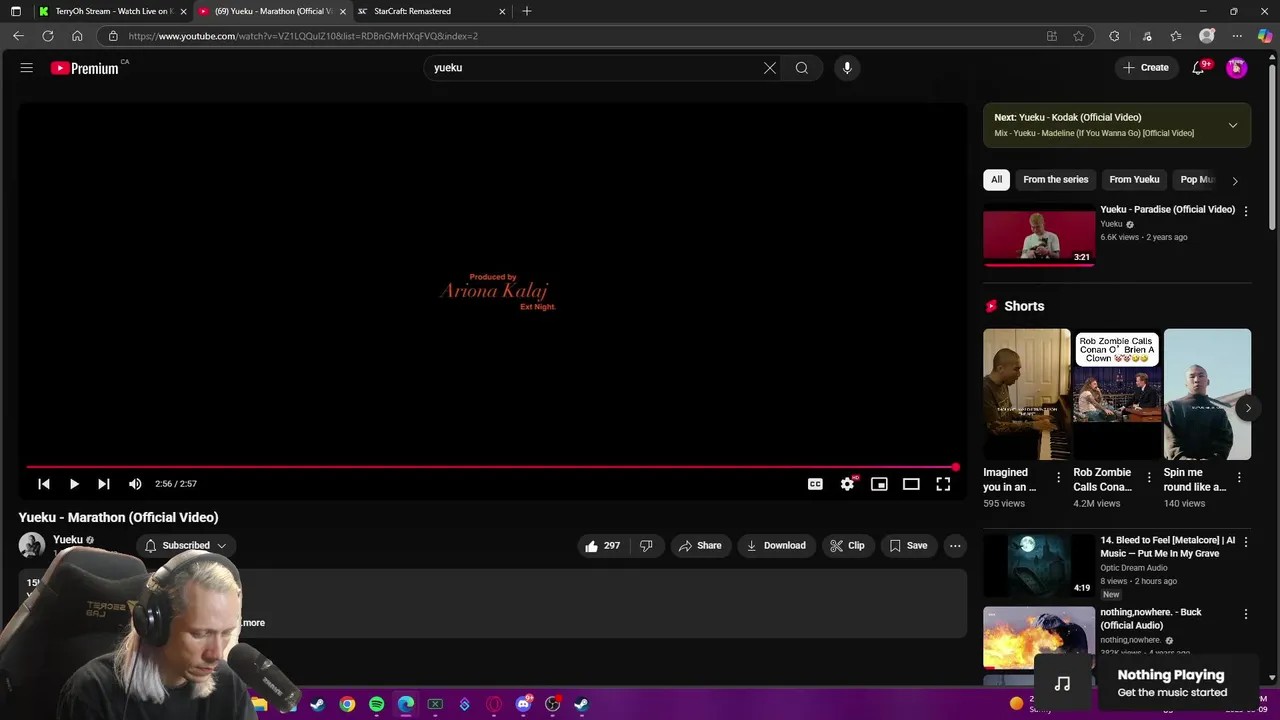This screenshot has height=720, width=1280.
Task: Open options for Imagined you short
Action: tap(1059, 478)
